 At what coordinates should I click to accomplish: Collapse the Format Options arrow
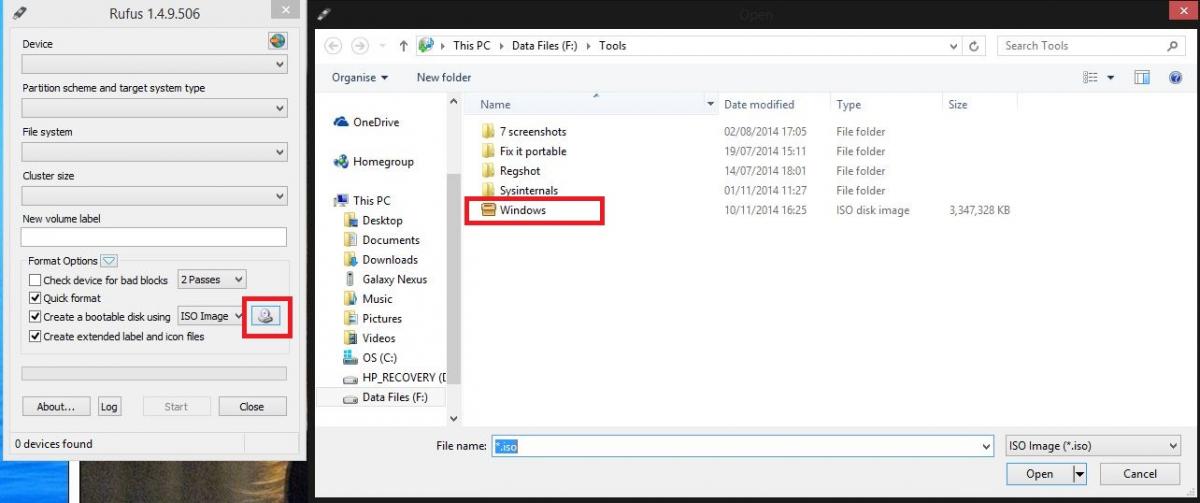click(x=110, y=261)
